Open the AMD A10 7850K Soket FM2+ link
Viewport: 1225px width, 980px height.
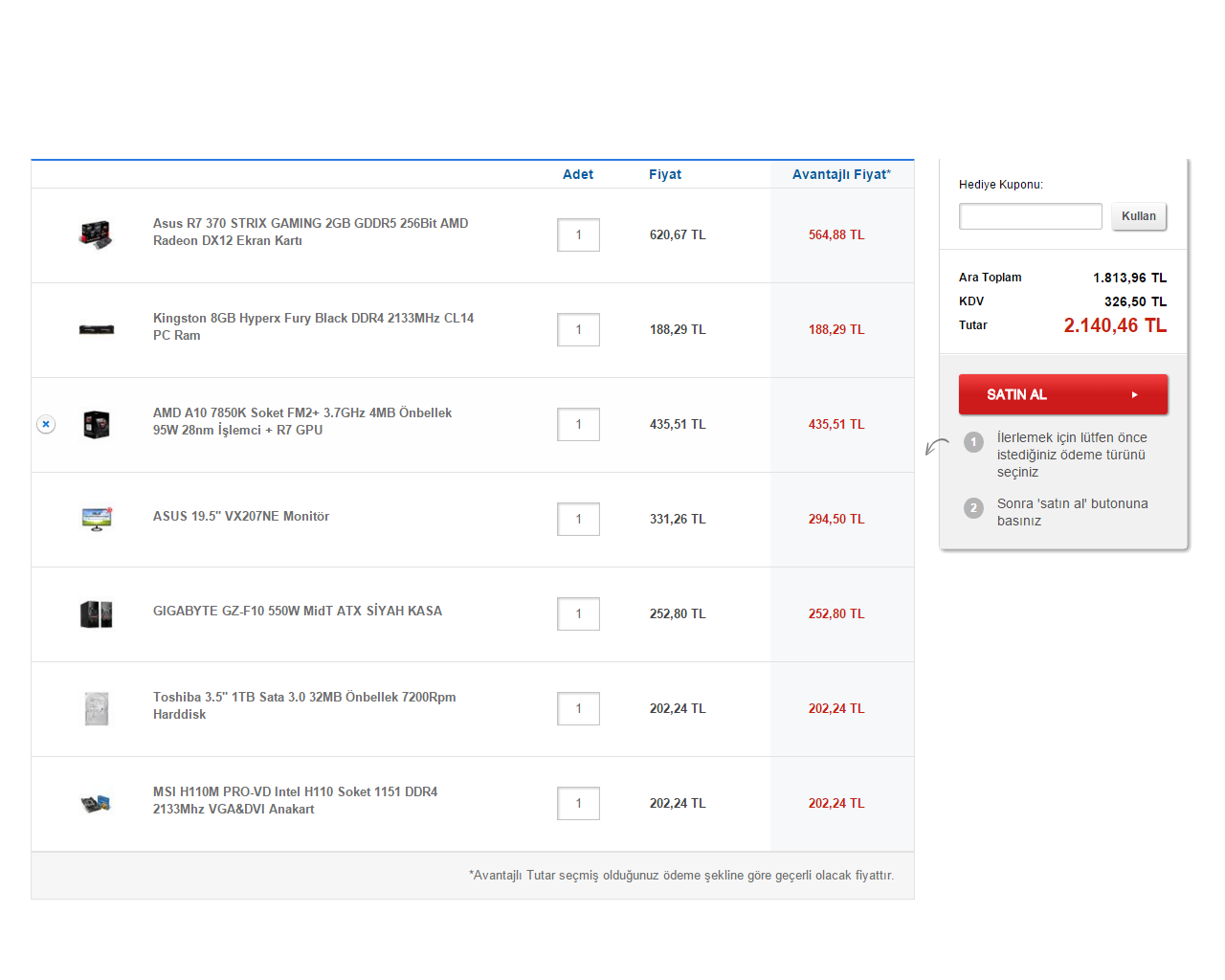pyautogui.click(x=302, y=421)
